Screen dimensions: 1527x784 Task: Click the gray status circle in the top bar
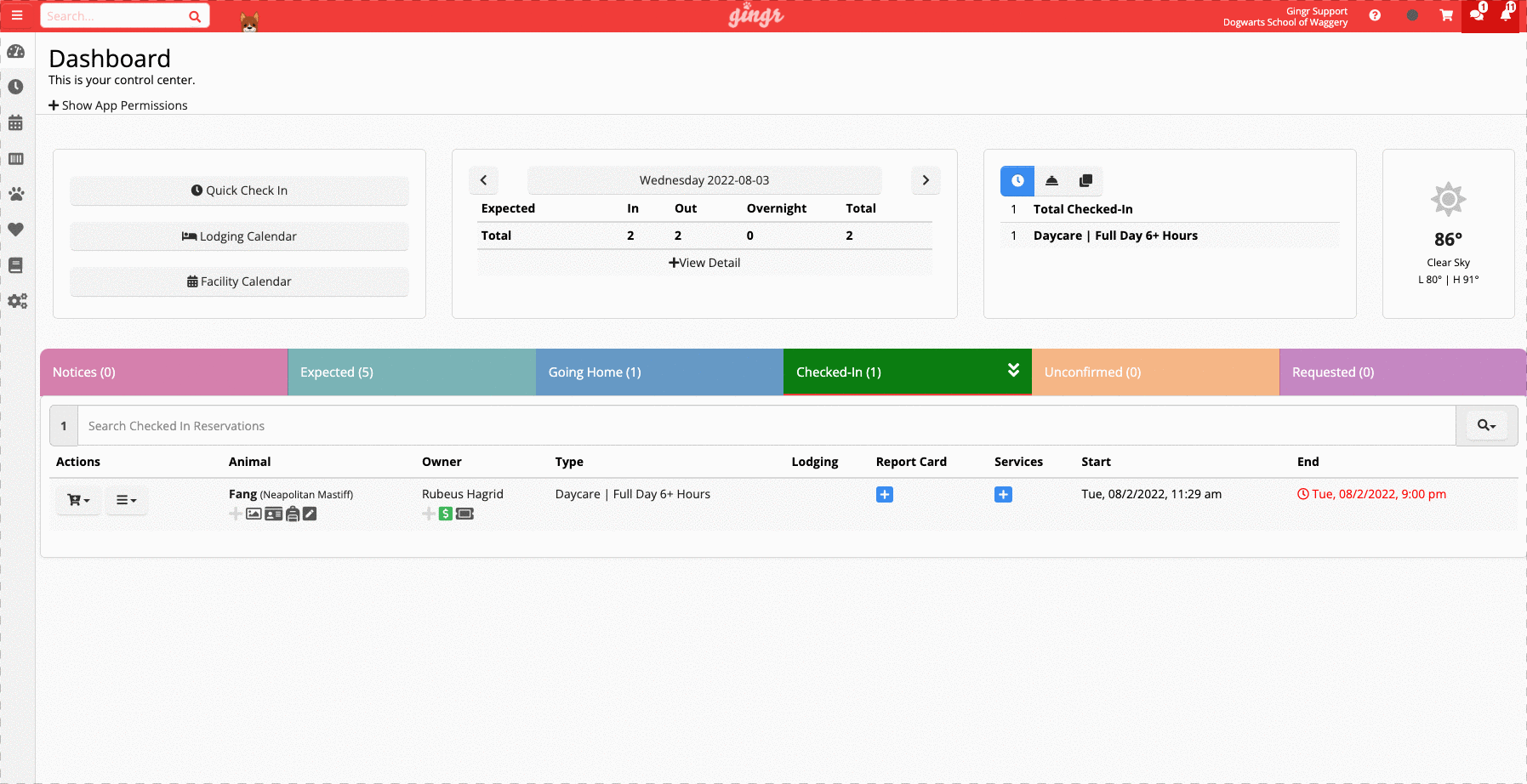click(1412, 15)
